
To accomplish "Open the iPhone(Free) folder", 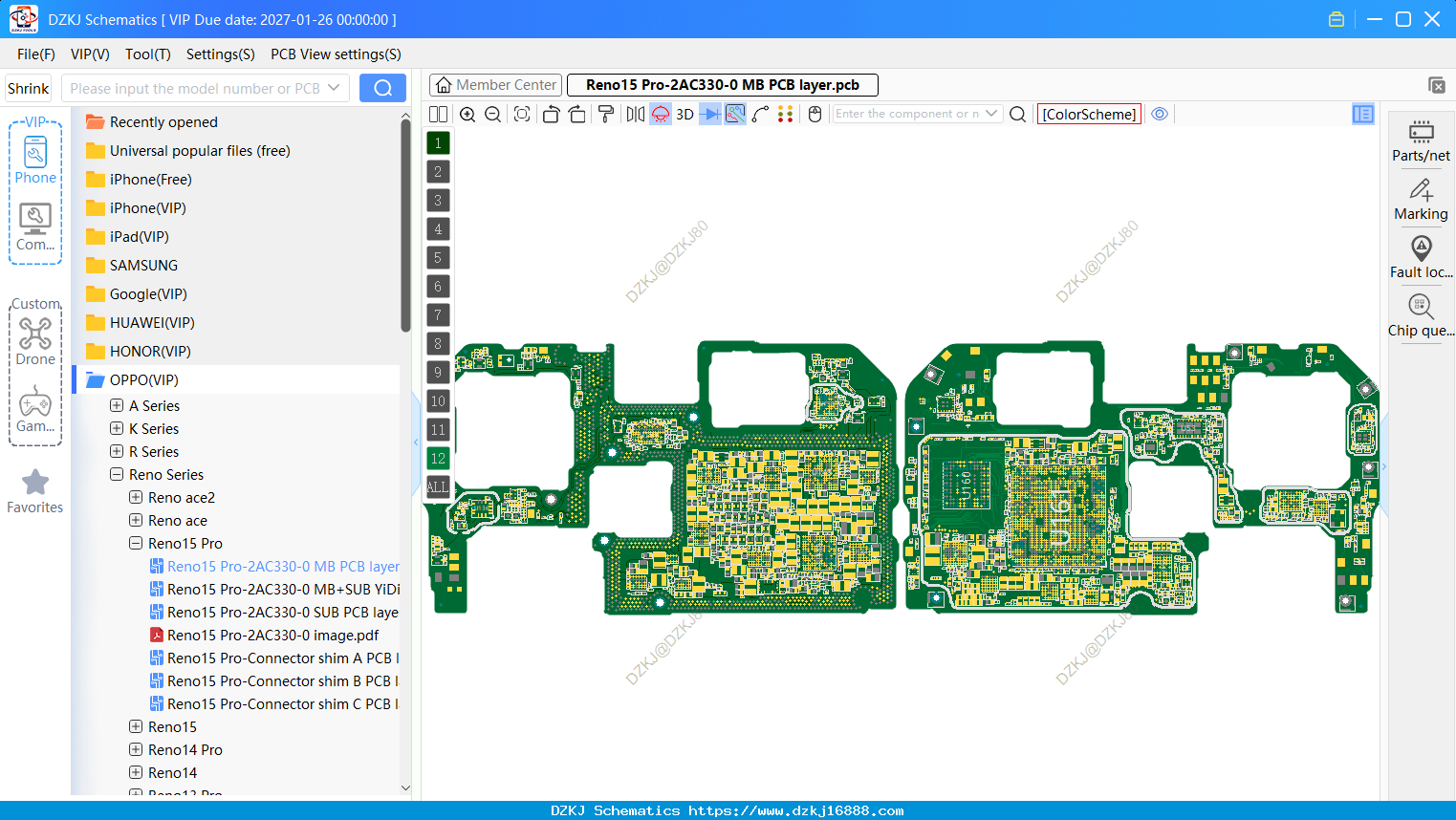I will [150, 179].
